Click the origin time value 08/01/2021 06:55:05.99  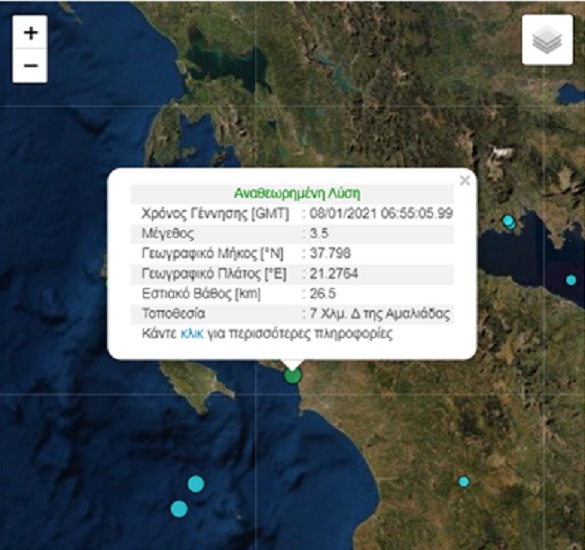[x=381, y=213]
